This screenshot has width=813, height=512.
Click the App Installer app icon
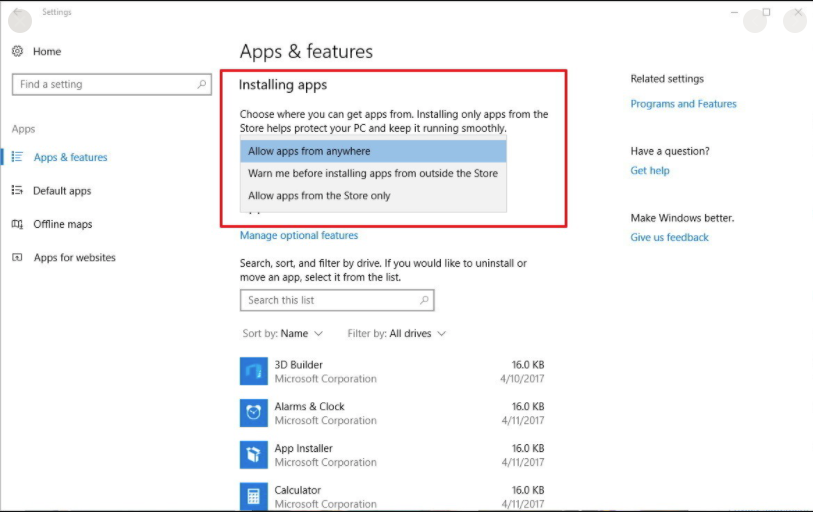pos(254,454)
